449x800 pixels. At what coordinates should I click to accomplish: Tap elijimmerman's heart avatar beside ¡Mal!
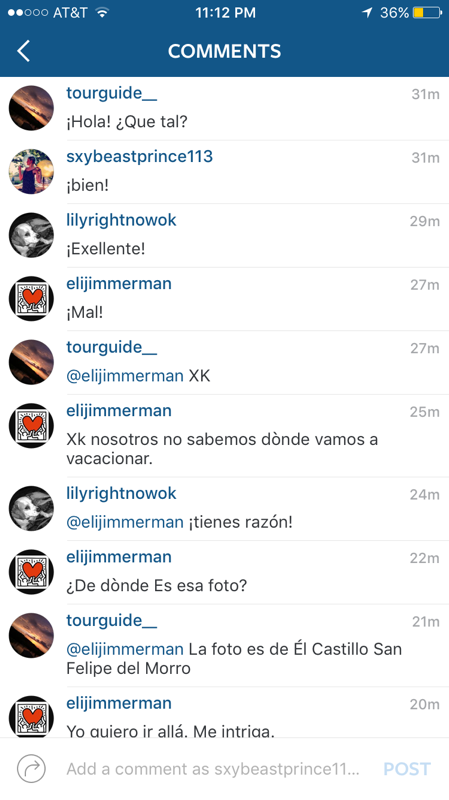click(31, 298)
